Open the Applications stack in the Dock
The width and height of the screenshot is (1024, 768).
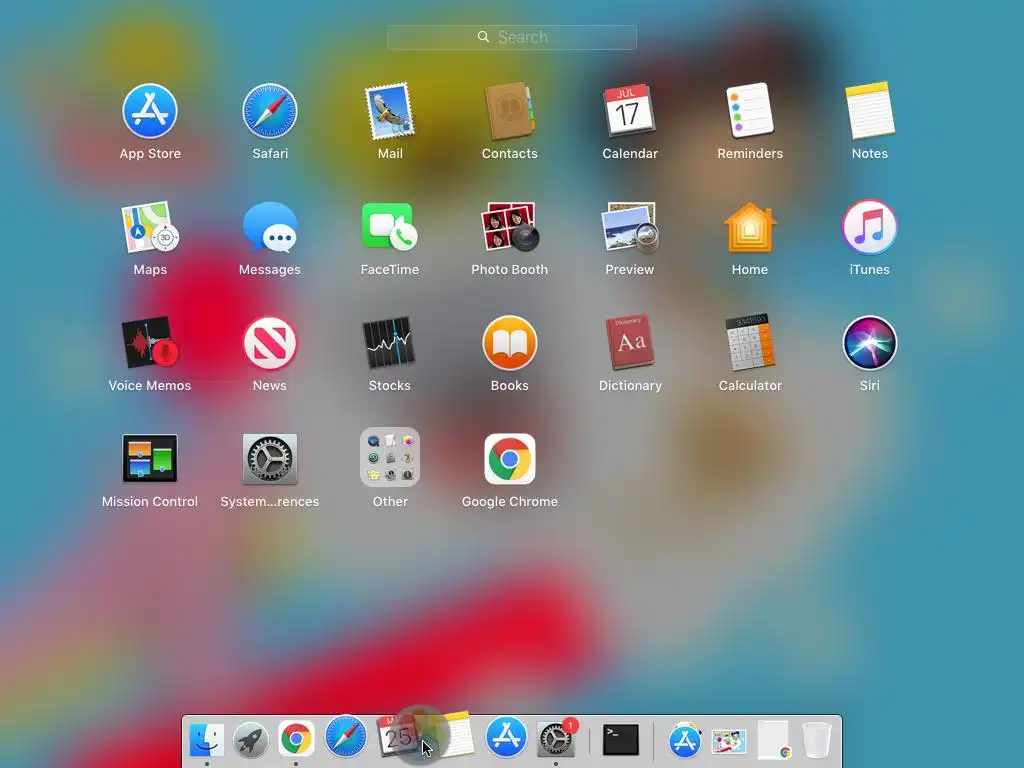684,740
